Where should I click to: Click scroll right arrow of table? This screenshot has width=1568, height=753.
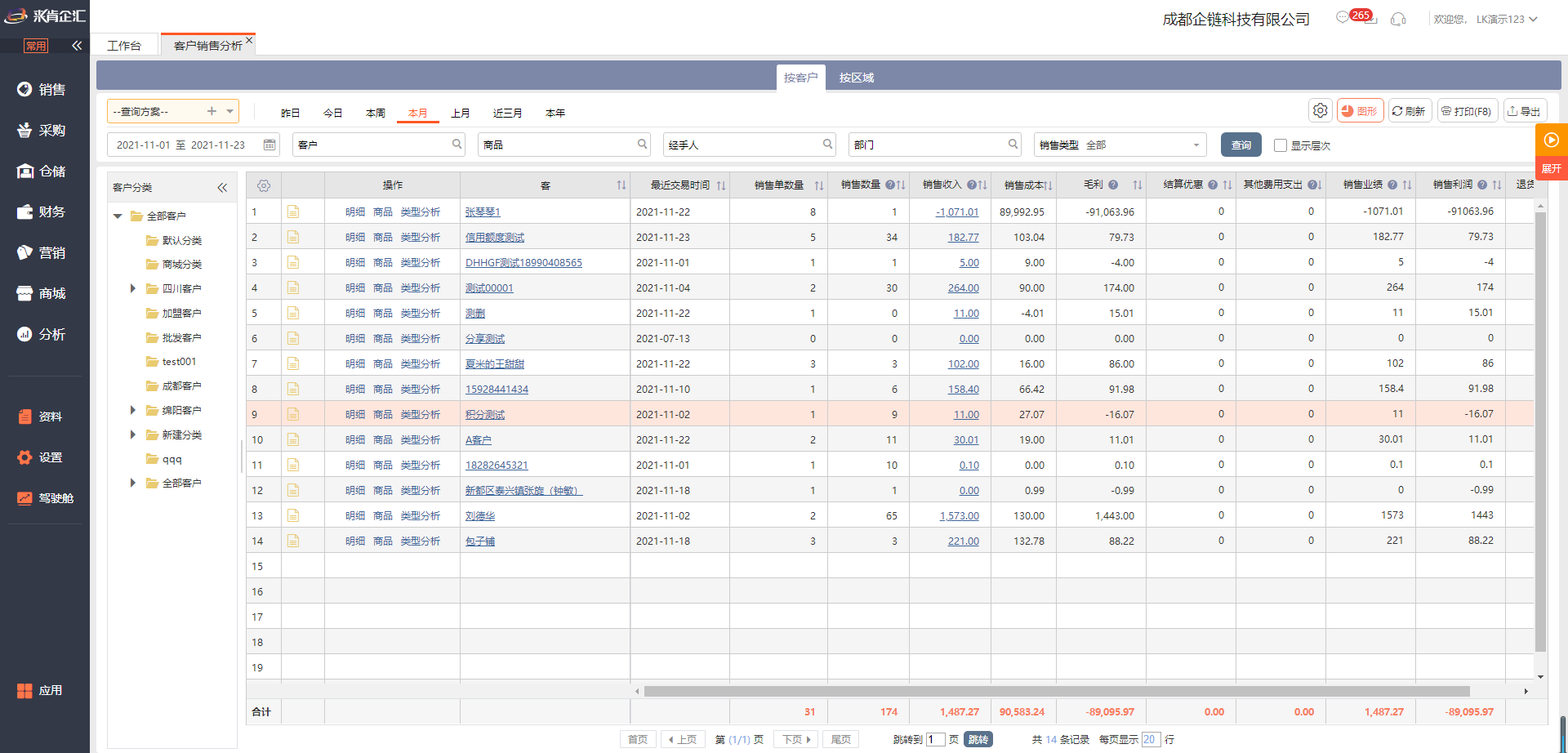pyautogui.click(x=1526, y=691)
